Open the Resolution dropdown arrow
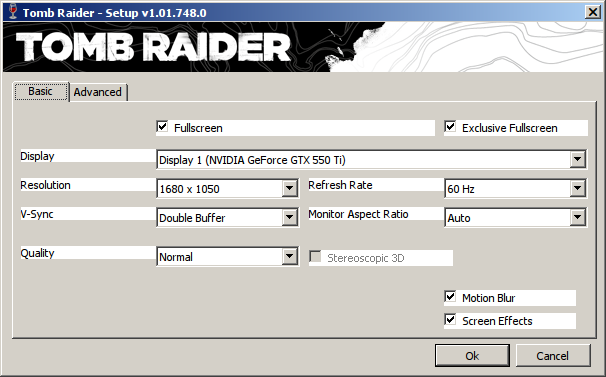 point(289,188)
